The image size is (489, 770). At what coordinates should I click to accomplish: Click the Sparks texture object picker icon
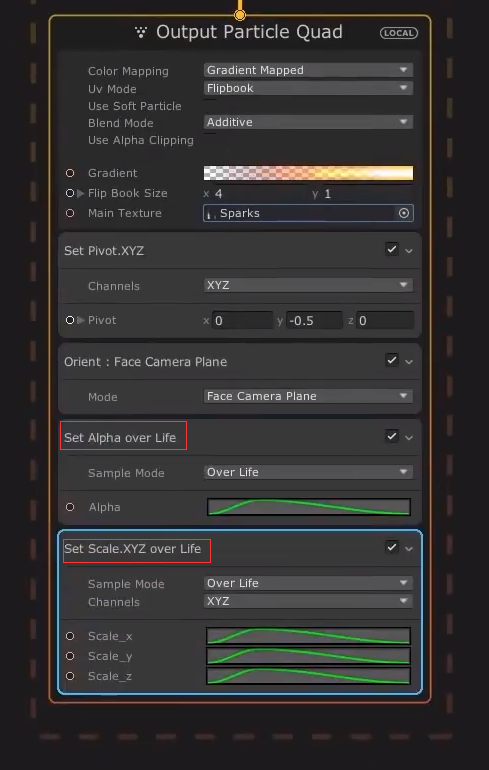404,213
